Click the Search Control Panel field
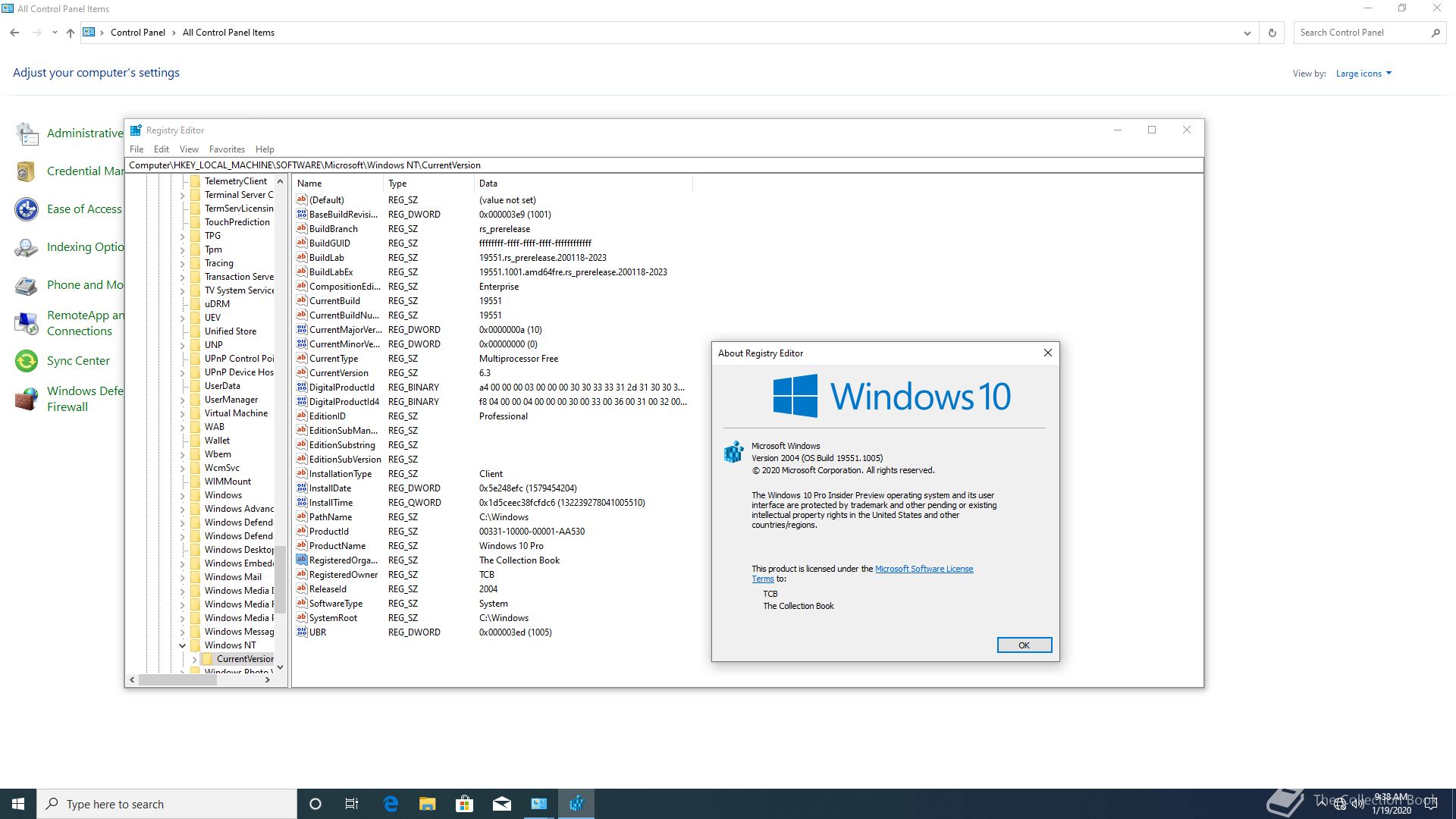 tap(1361, 33)
